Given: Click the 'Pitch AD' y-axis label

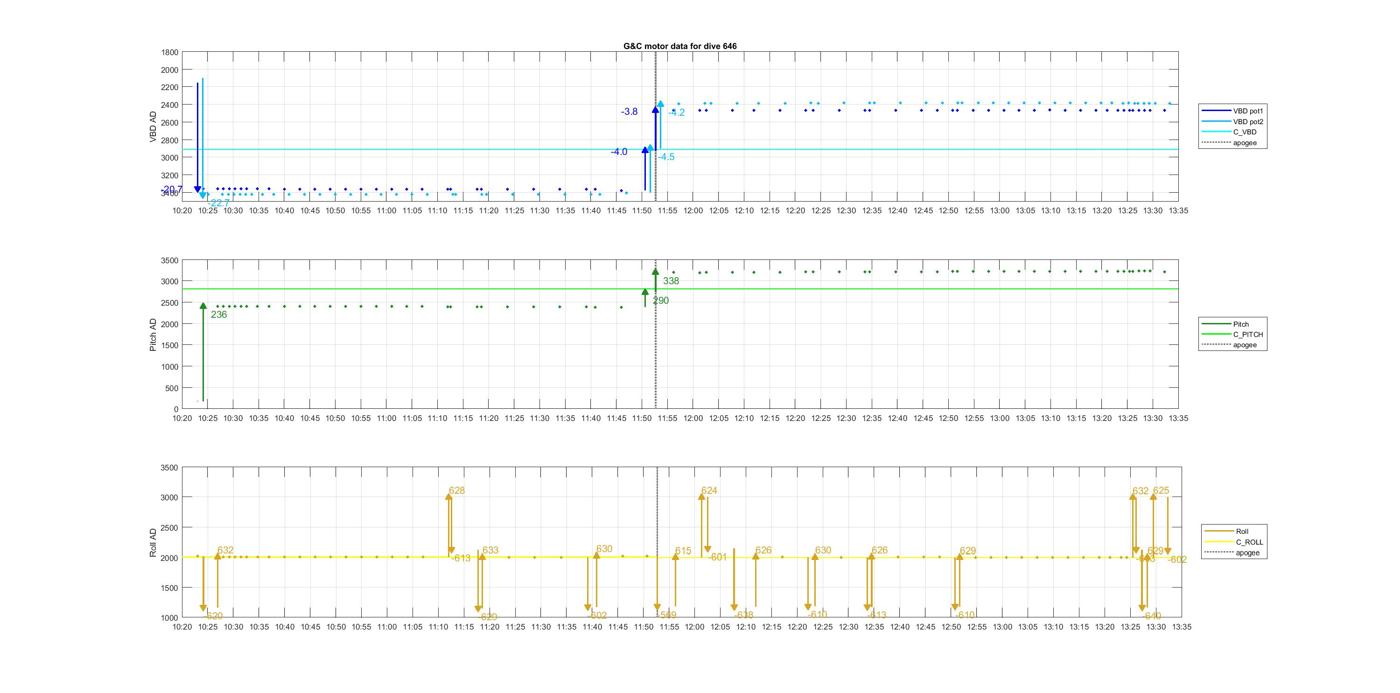Looking at the screenshot, I should (x=154, y=335).
